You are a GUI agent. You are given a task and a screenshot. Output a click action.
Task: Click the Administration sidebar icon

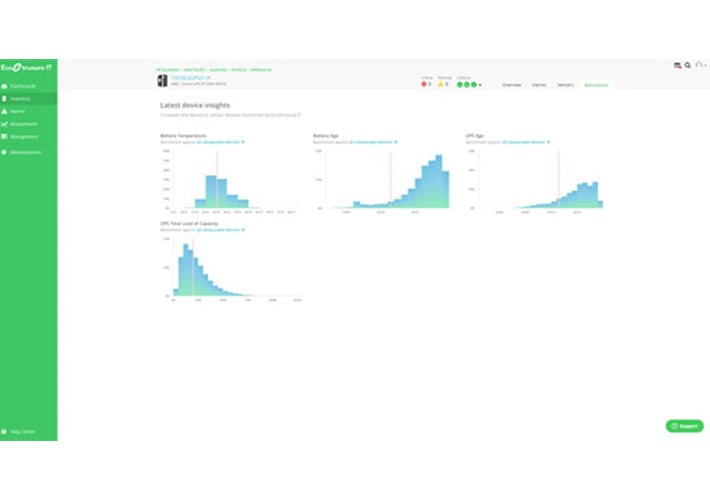(x=4, y=153)
